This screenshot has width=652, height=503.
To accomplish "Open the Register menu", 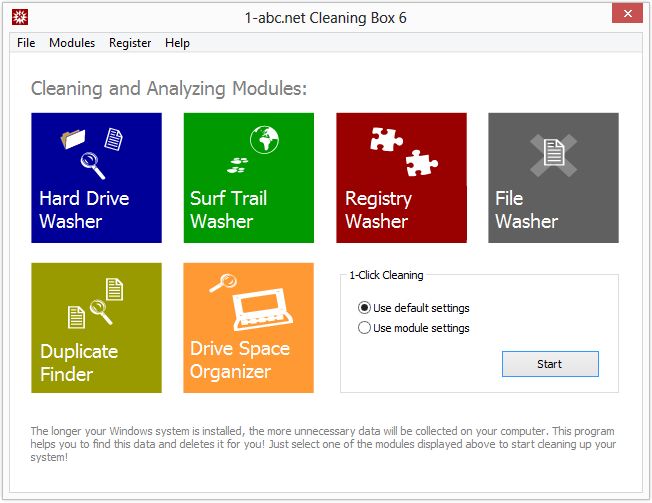I will (130, 43).
